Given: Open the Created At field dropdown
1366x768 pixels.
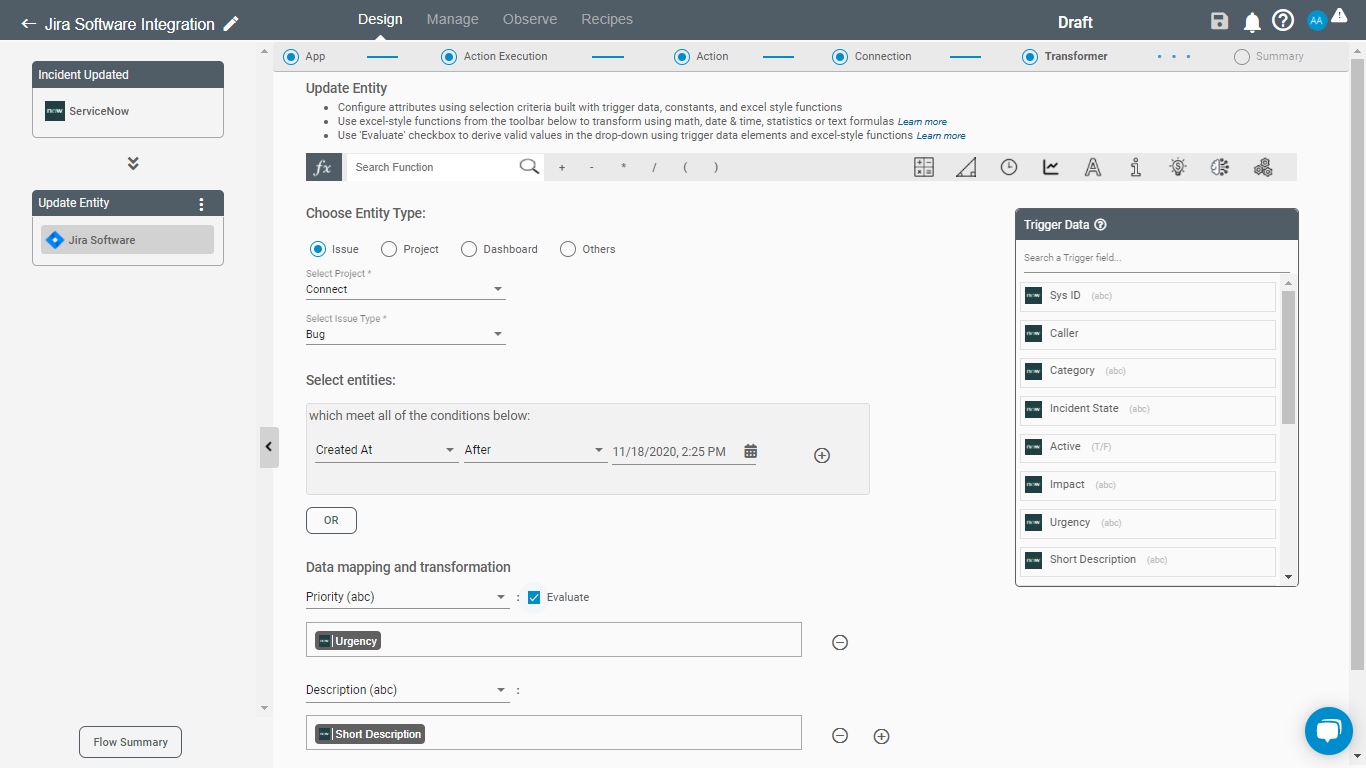Looking at the screenshot, I should [386, 450].
